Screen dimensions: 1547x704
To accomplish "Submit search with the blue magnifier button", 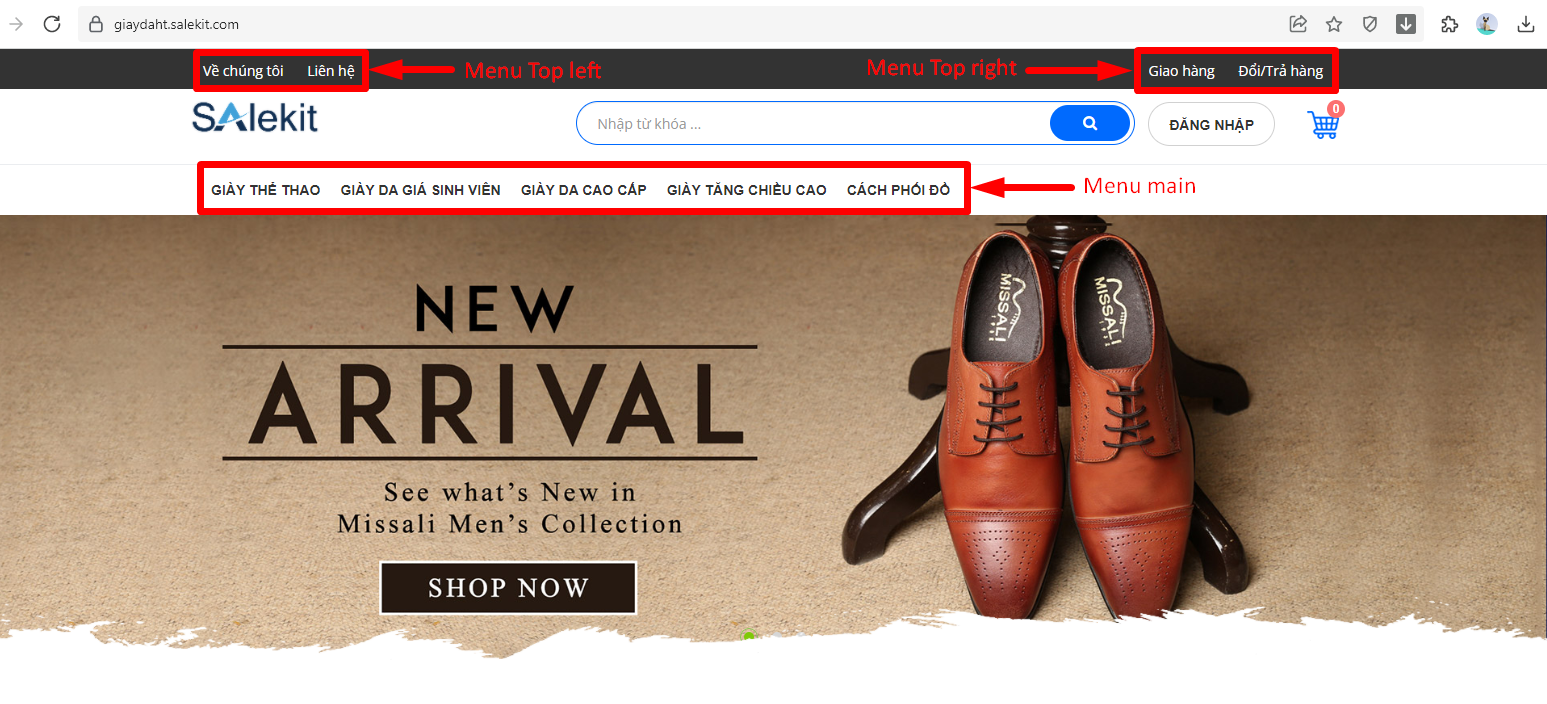I will [x=1090, y=124].
